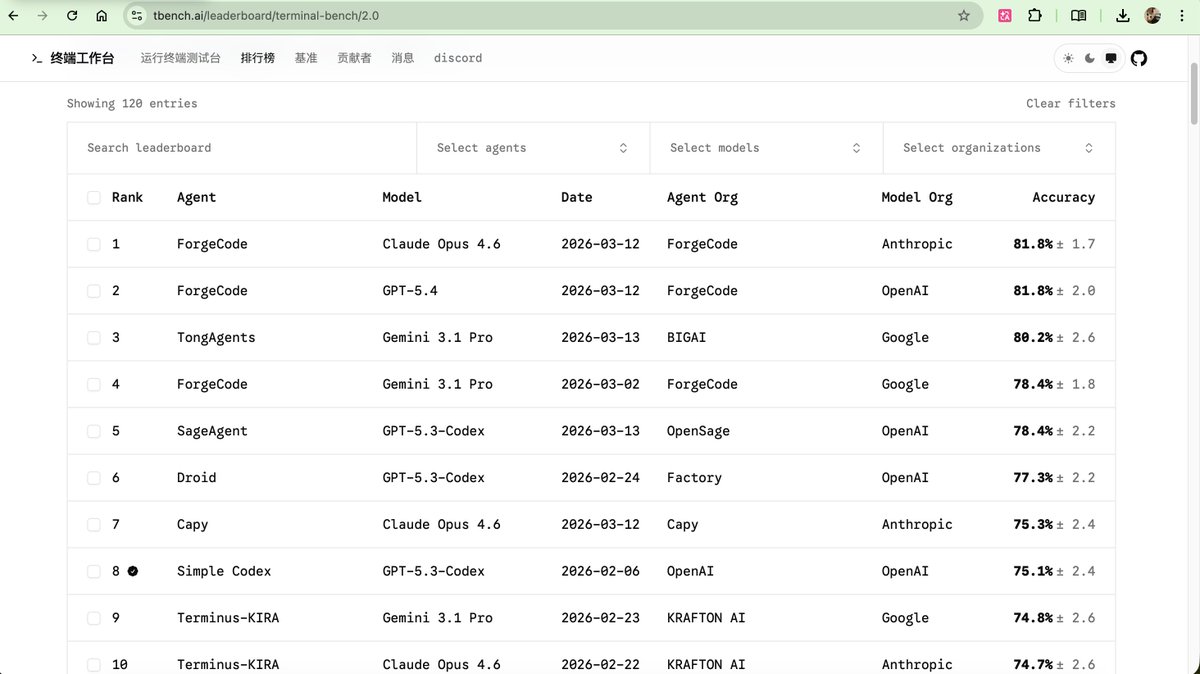
Task: Open the Select models dropdown
Action: click(x=766, y=148)
